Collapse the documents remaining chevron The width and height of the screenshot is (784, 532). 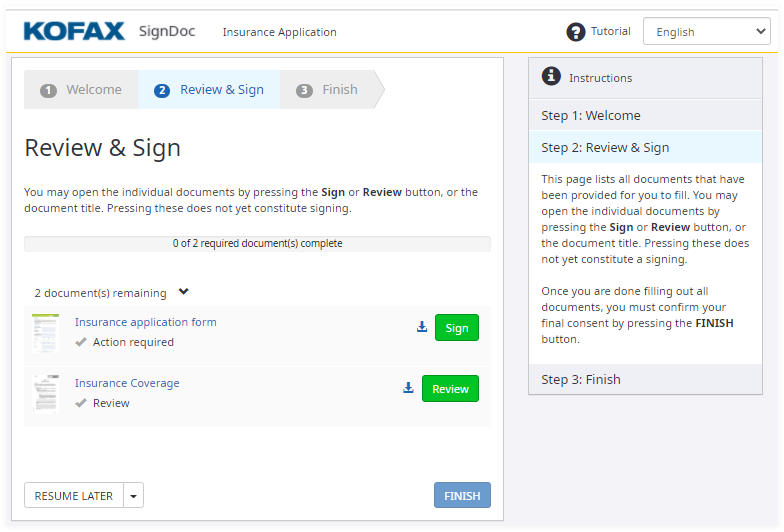(184, 292)
